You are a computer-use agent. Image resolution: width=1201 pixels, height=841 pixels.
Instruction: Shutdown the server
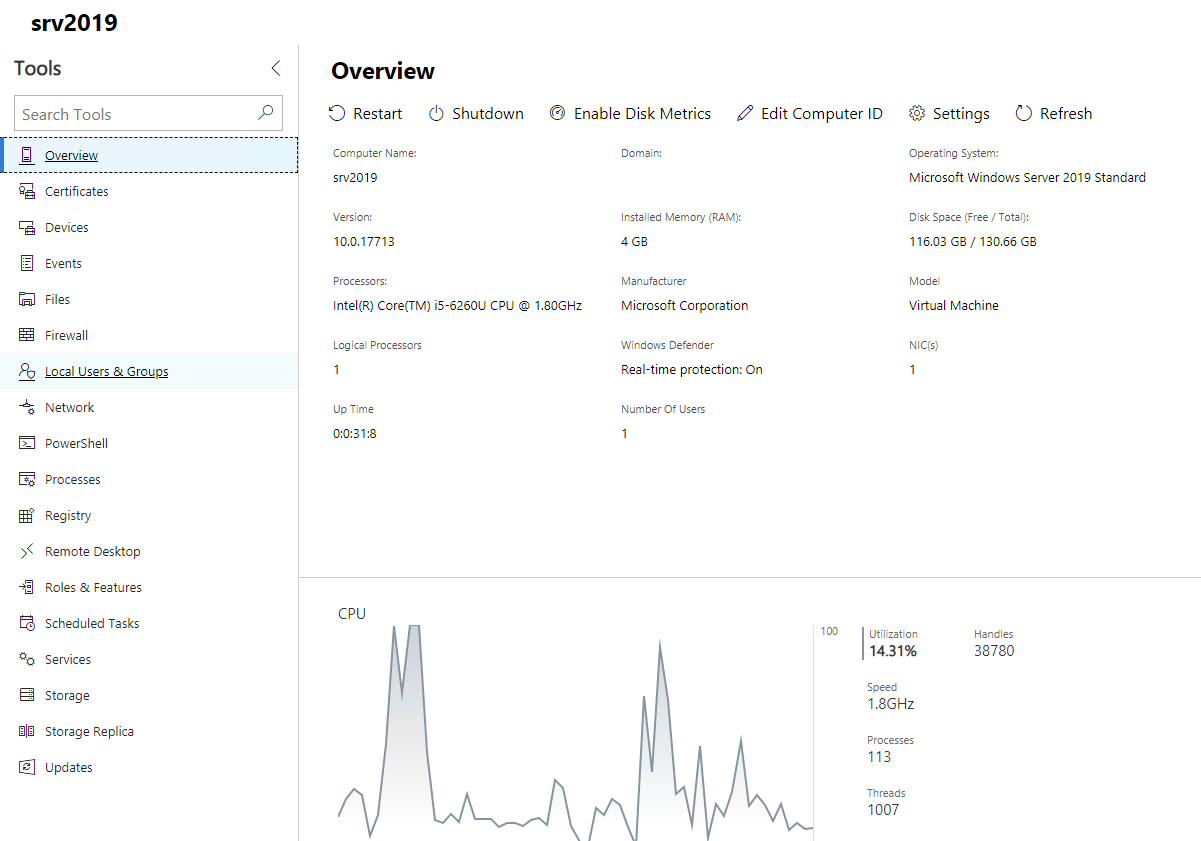tap(476, 113)
